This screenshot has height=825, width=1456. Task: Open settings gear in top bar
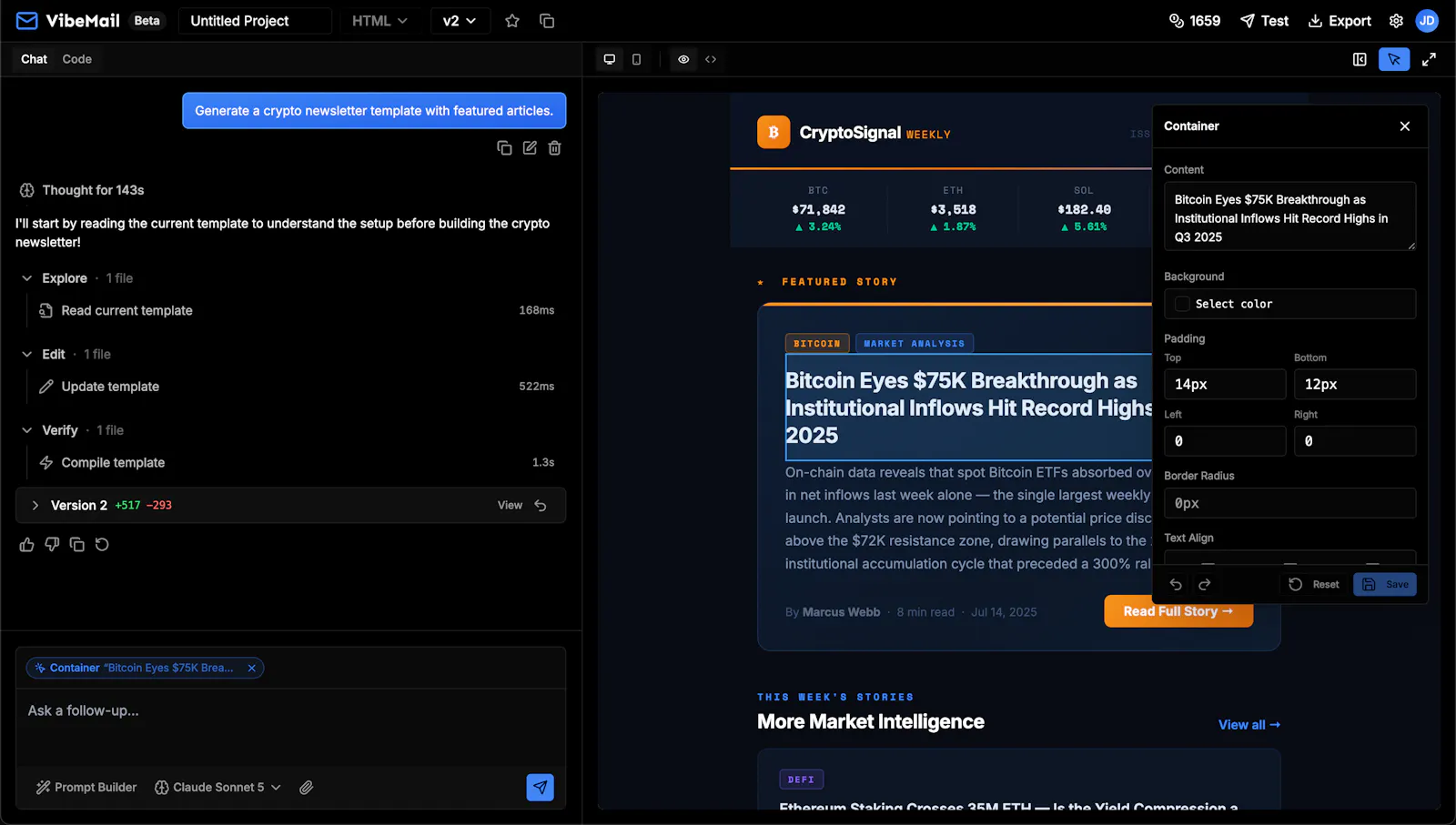click(x=1396, y=21)
